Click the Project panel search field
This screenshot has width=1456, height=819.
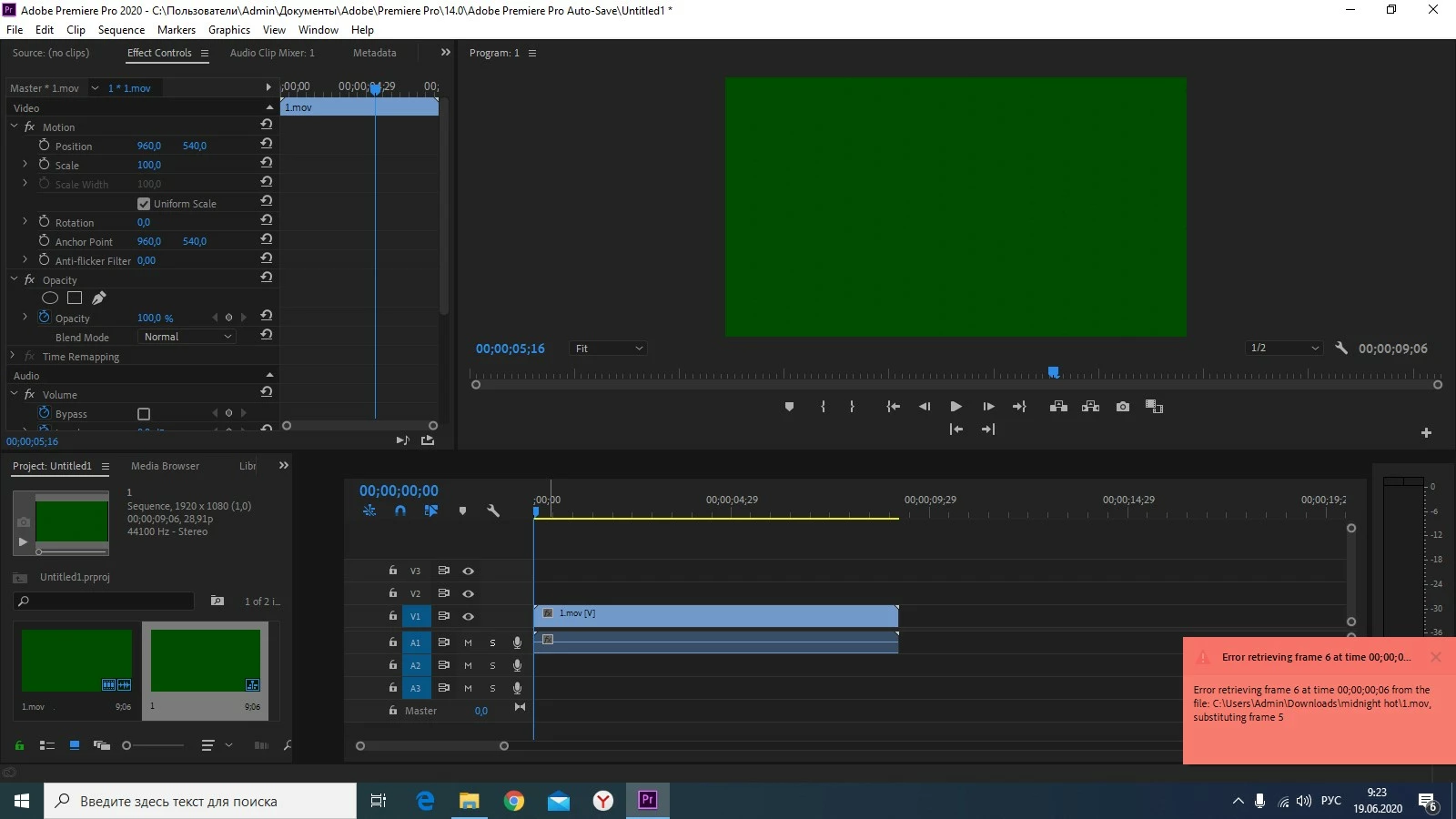[105, 601]
